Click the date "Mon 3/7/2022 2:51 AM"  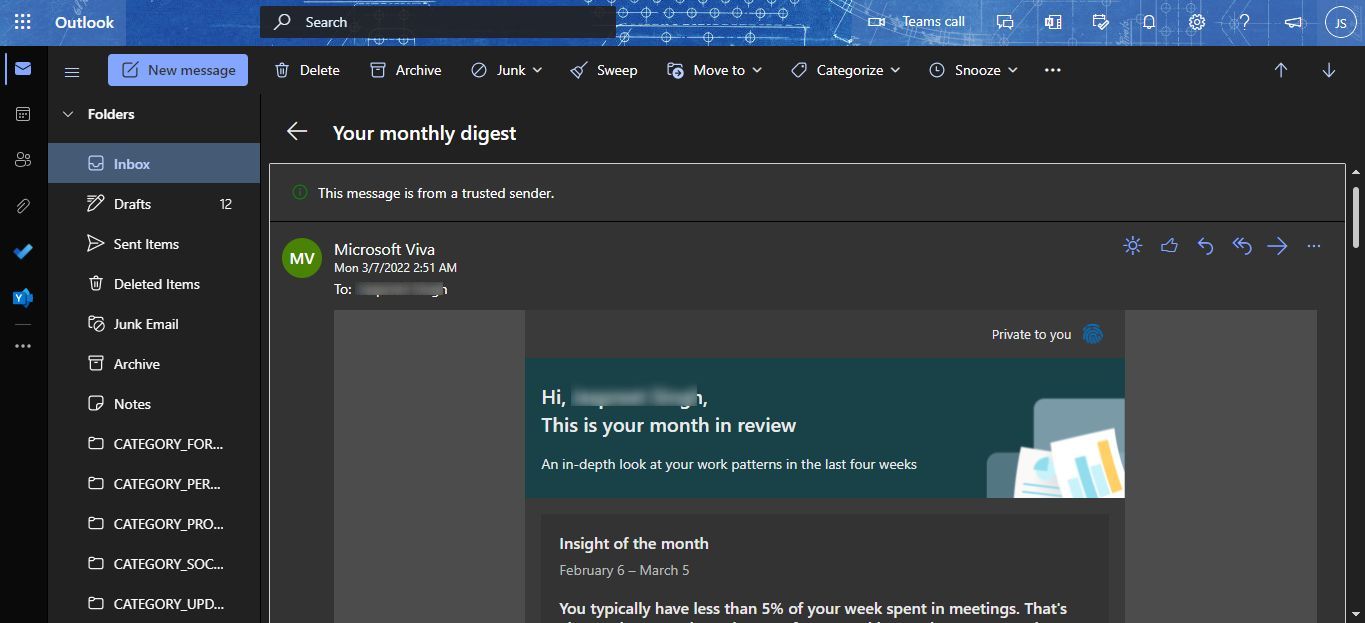coord(395,268)
